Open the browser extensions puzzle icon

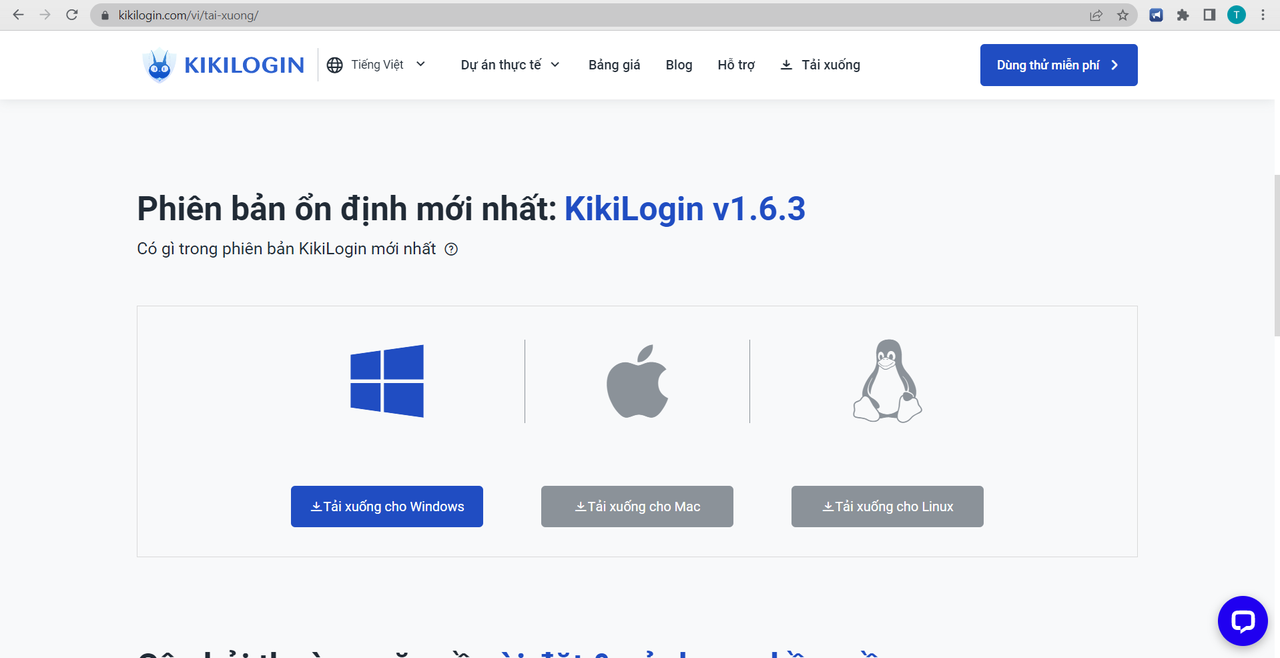[1183, 15]
